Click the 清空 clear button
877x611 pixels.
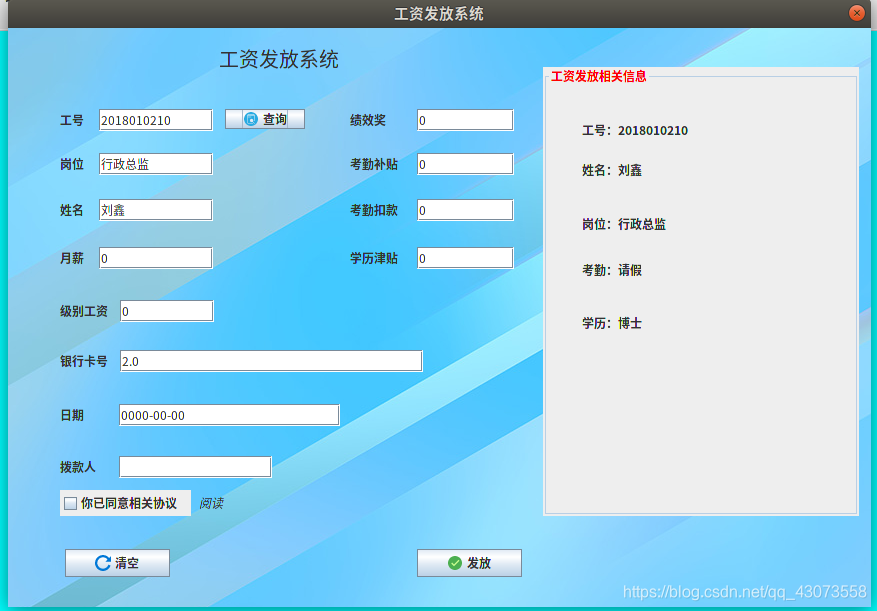[x=117, y=563]
